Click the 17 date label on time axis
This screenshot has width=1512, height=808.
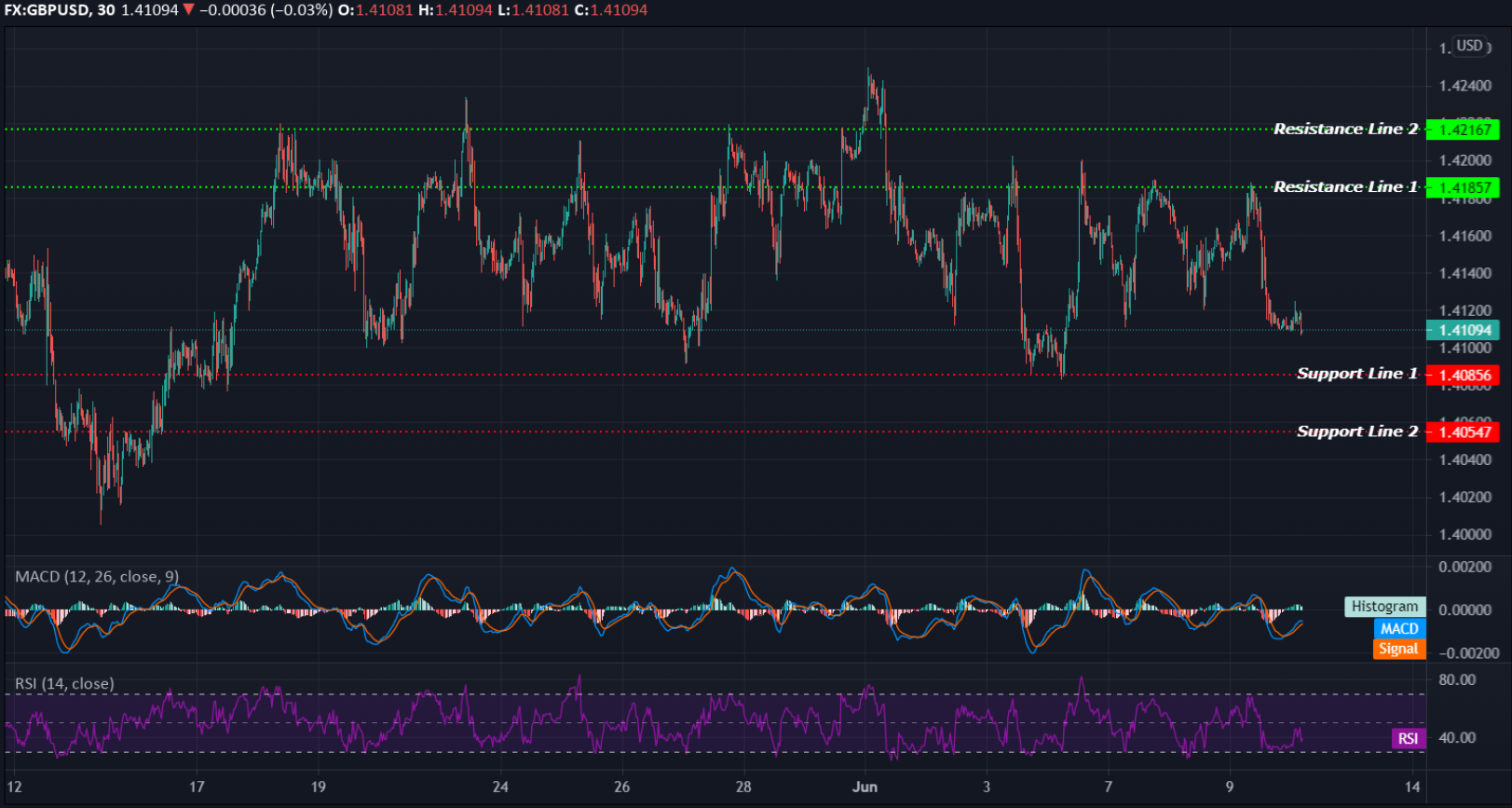197,787
